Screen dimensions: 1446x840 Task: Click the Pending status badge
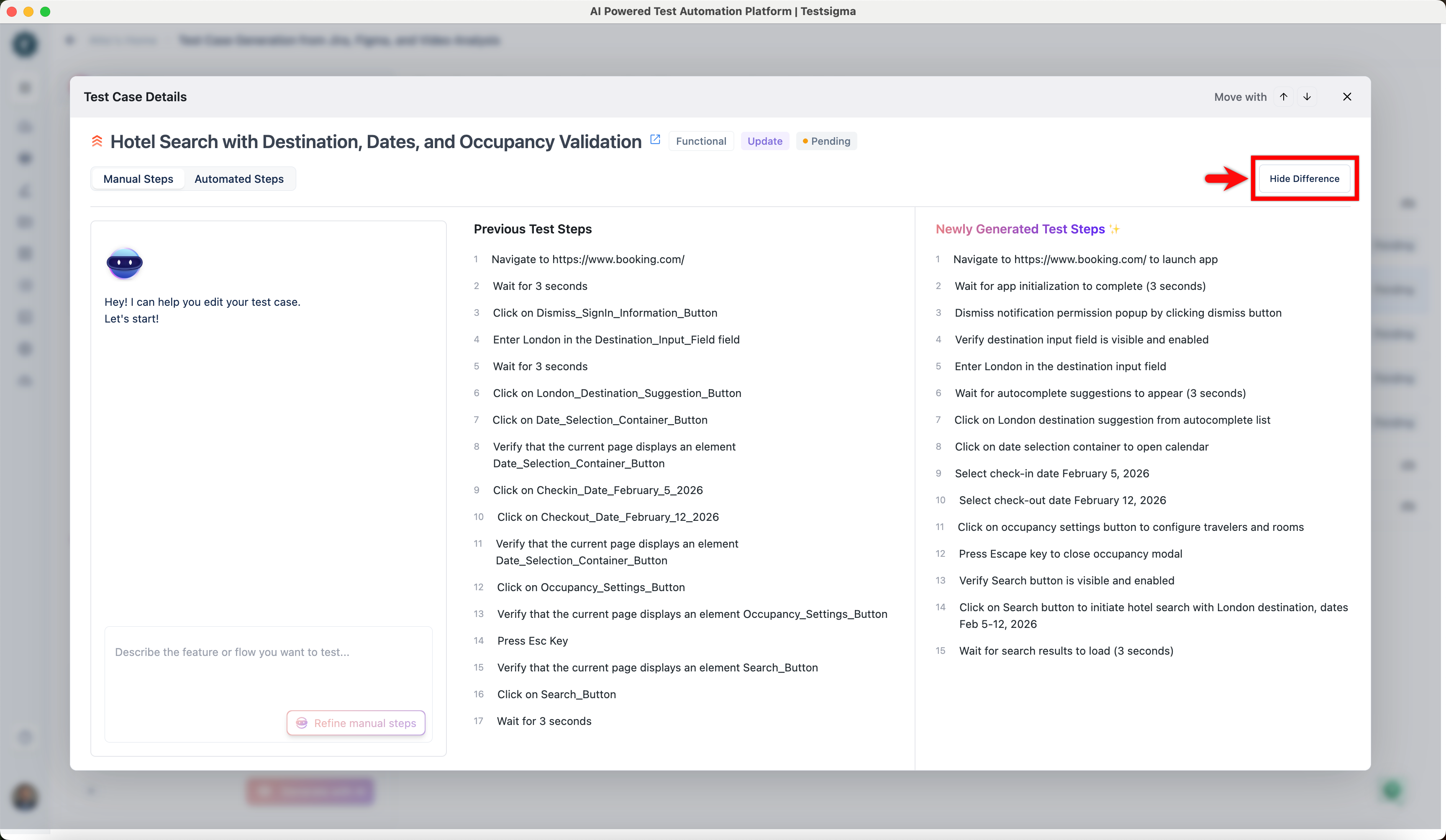coord(826,141)
